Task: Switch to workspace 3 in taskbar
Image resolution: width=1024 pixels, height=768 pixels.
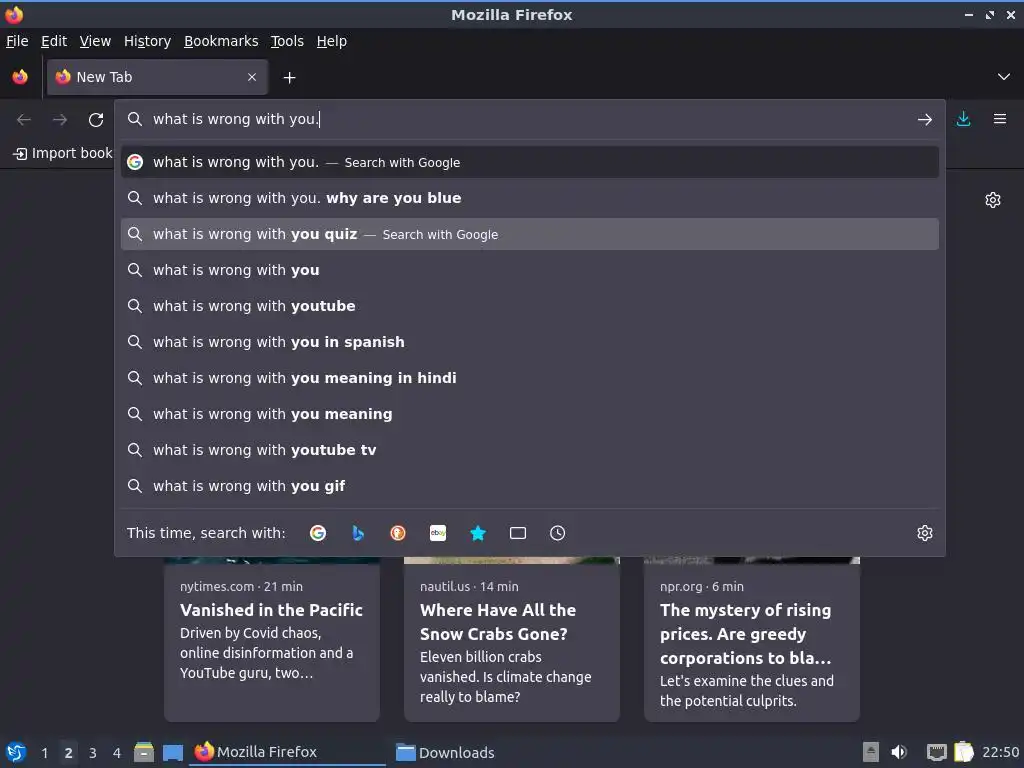Action: 93,753
